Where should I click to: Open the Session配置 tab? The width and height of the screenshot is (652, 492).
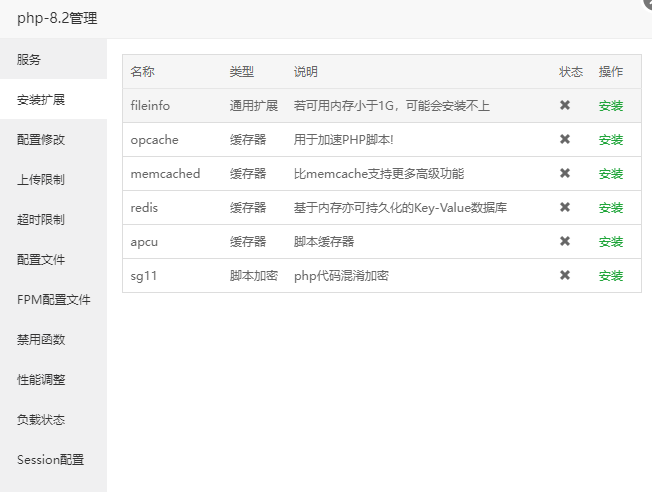[x=53, y=460]
